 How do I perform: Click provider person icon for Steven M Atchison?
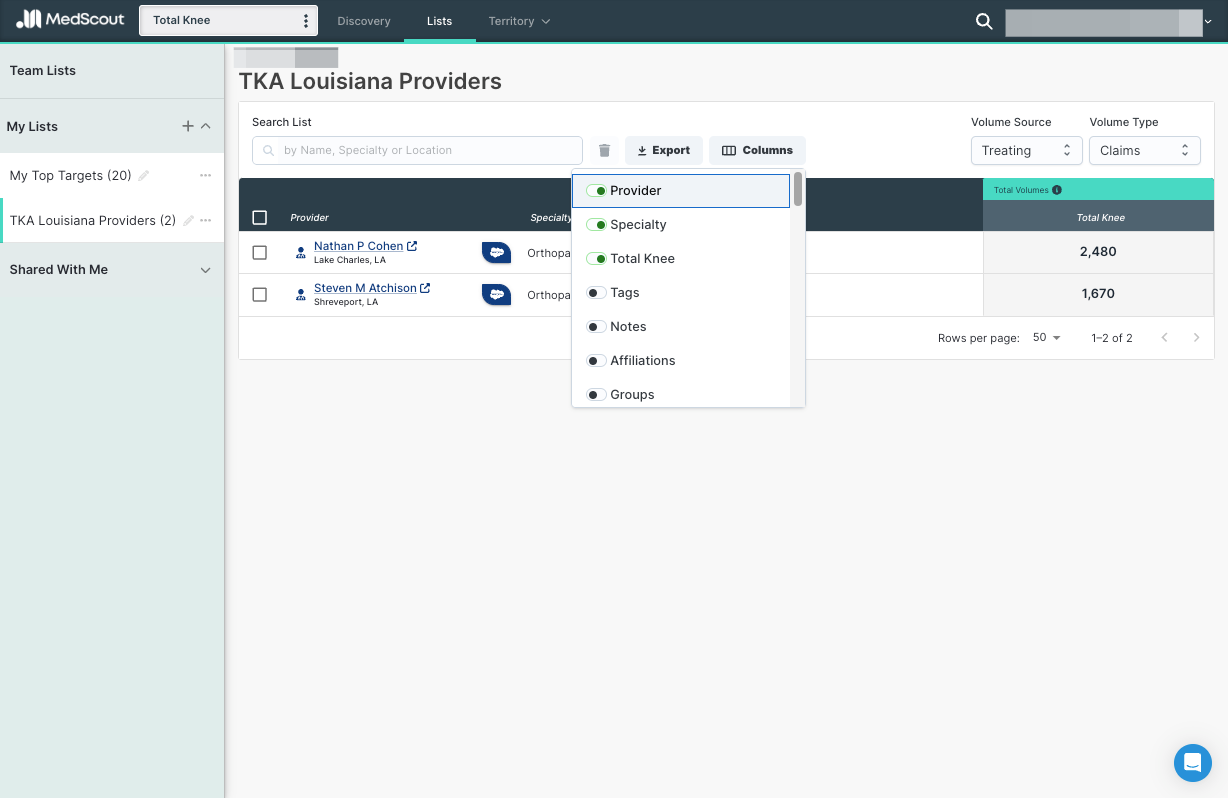[x=301, y=295]
